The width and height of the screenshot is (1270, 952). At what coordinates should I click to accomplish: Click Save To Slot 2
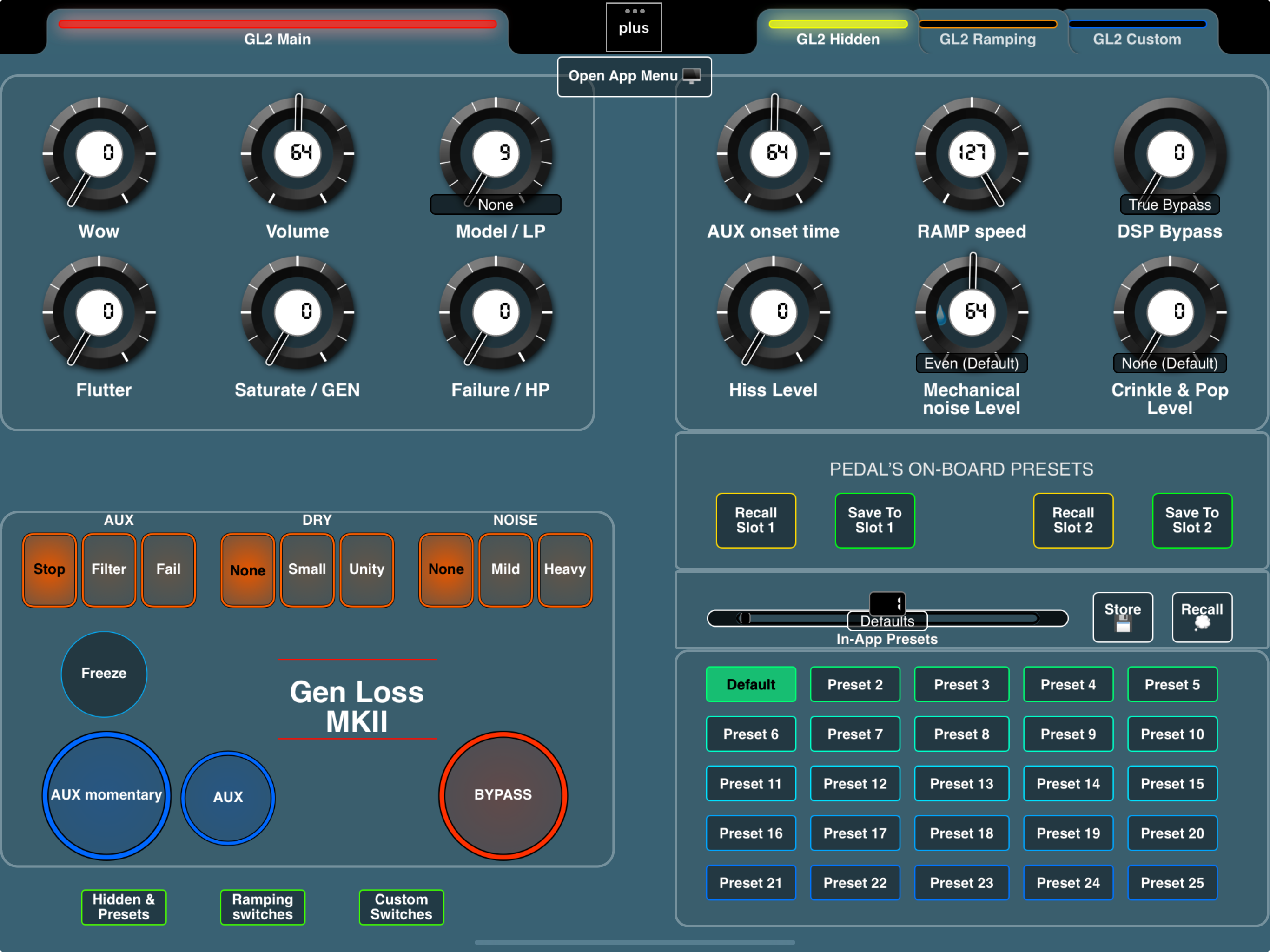(1192, 520)
